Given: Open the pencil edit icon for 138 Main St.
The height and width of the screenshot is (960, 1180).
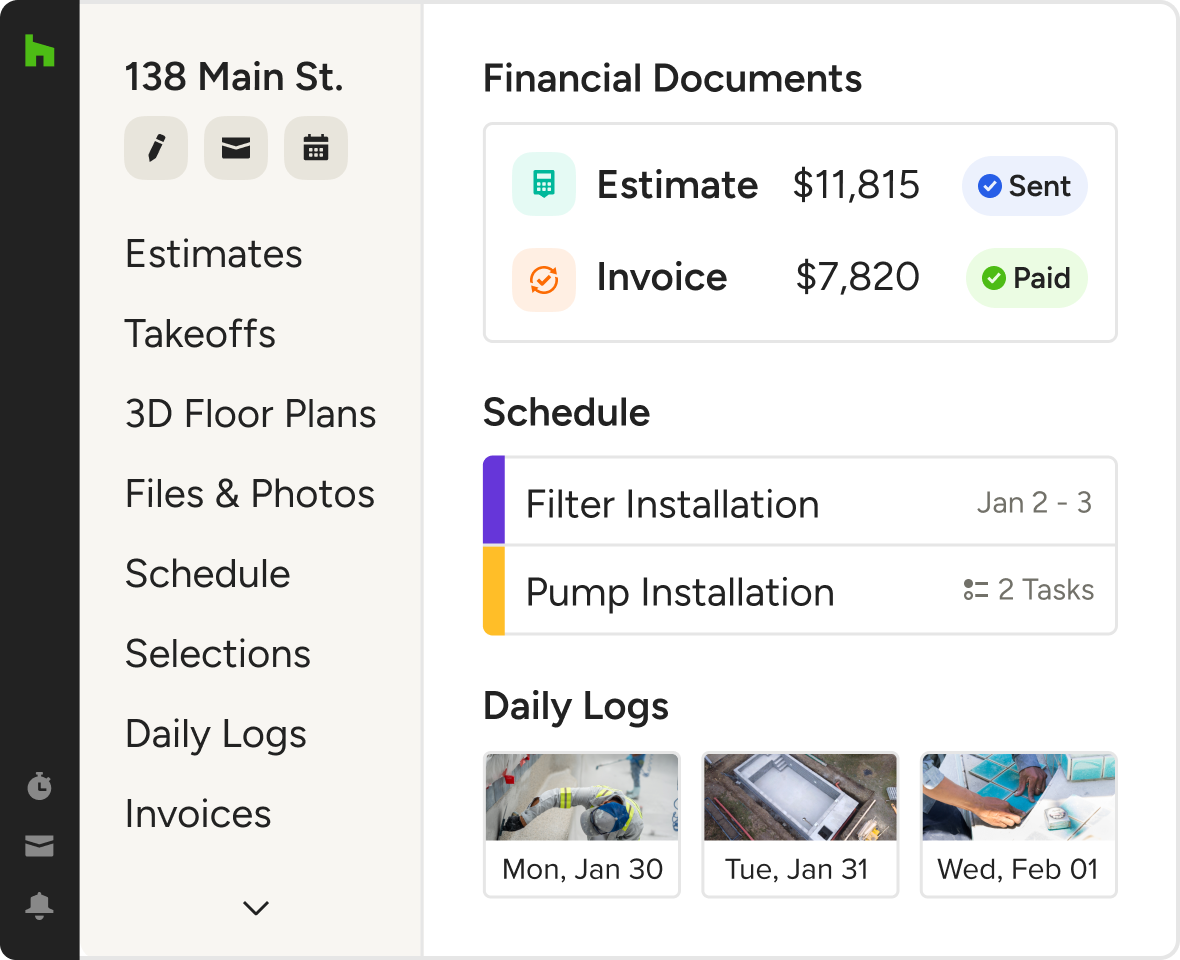Looking at the screenshot, I should point(155,148).
